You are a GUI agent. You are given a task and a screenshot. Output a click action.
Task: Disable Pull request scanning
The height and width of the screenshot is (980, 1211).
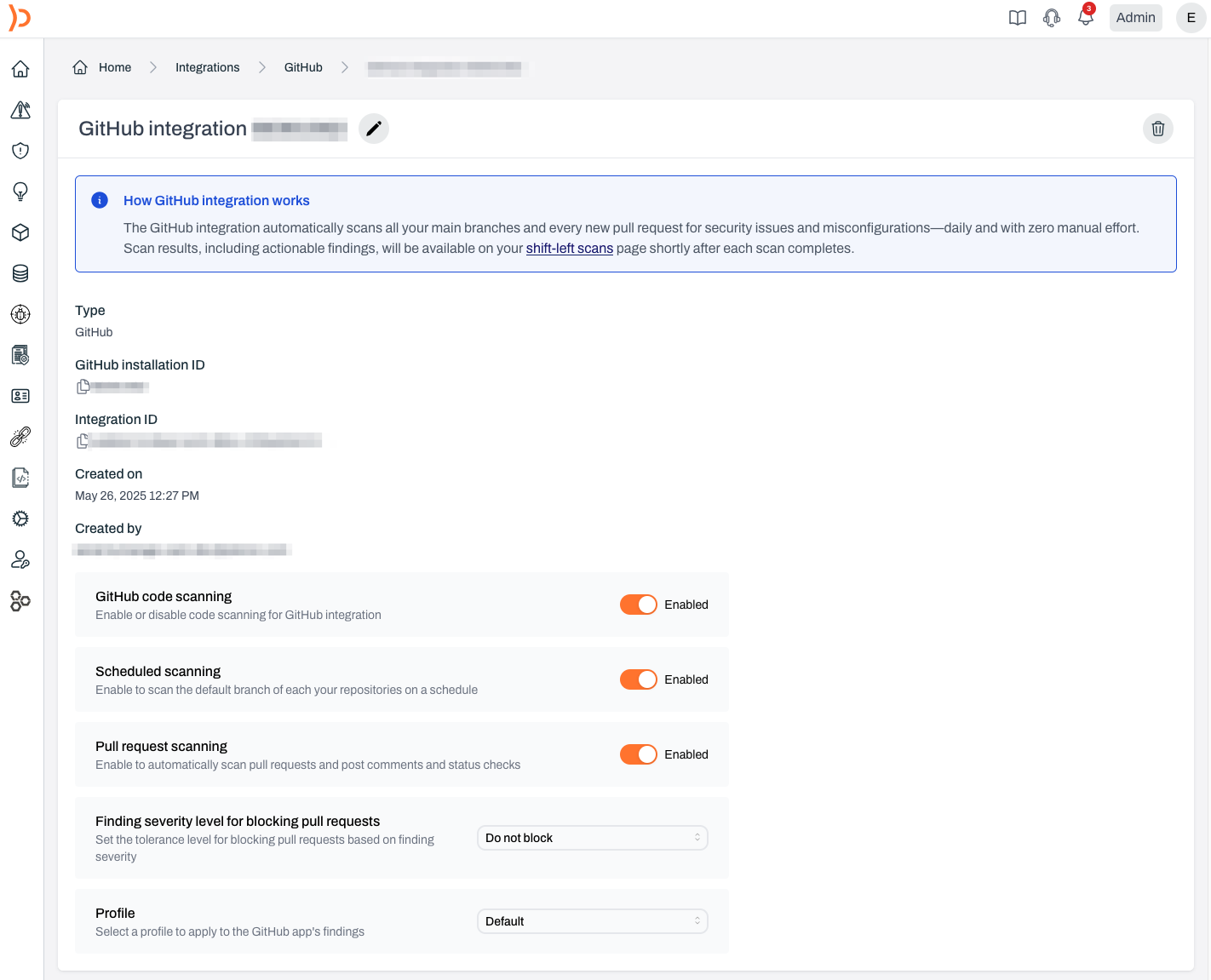[x=638, y=754]
